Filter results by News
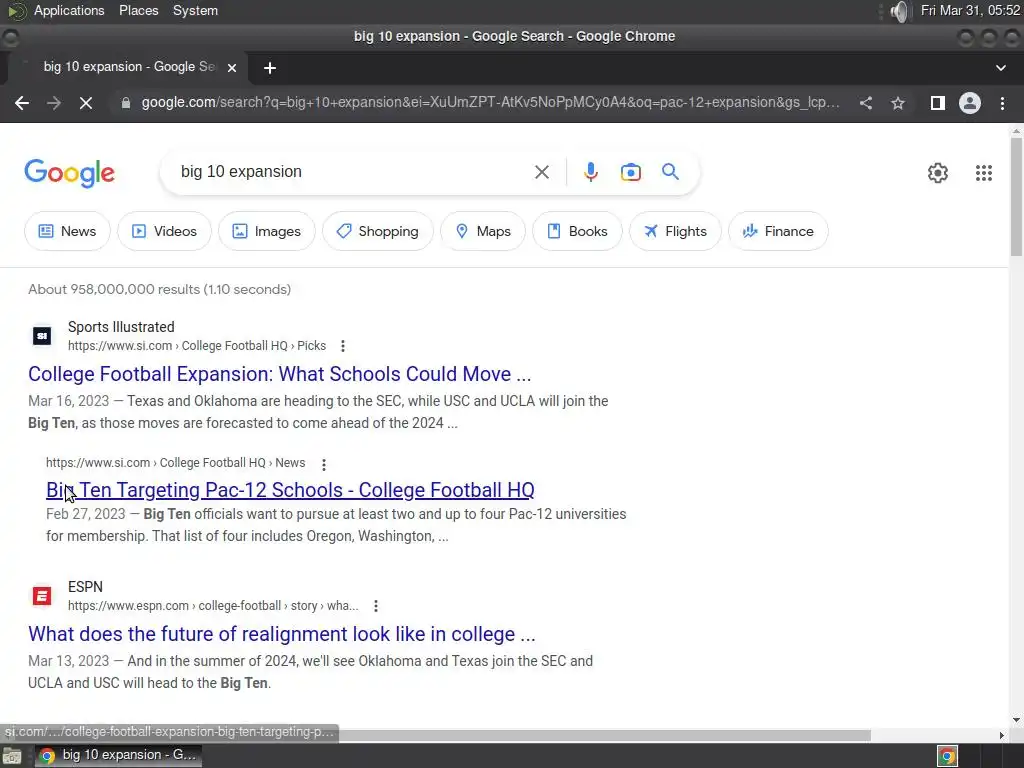The image size is (1024, 768). pyautogui.click(x=67, y=231)
